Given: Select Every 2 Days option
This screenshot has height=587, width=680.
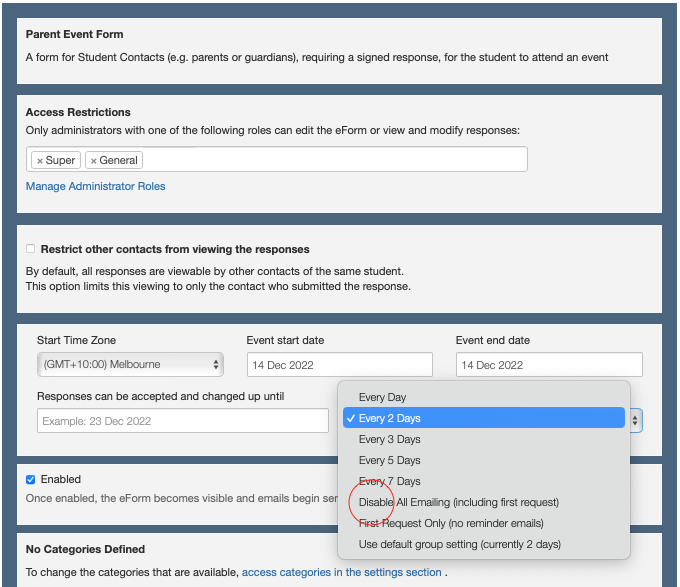Looking at the screenshot, I should click(x=389, y=418).
